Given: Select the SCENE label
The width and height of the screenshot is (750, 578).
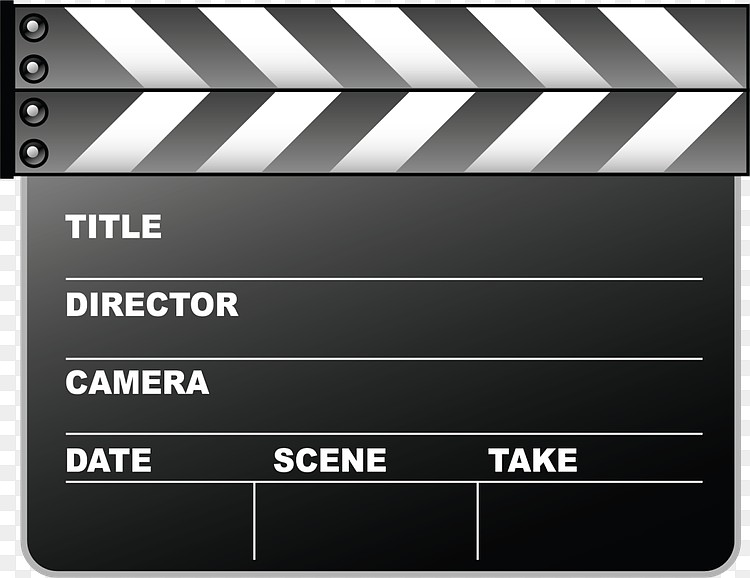Looking at the screenshot, I should [330, 460].
